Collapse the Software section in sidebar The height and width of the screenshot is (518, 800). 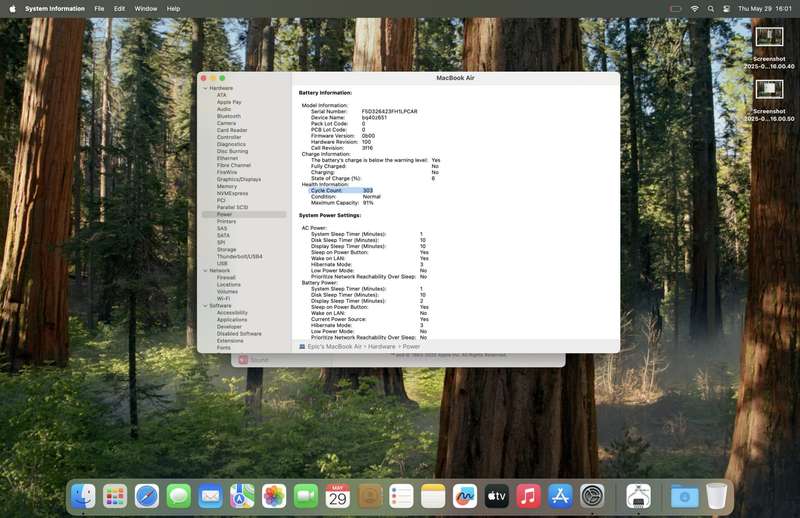click(206, 306)
